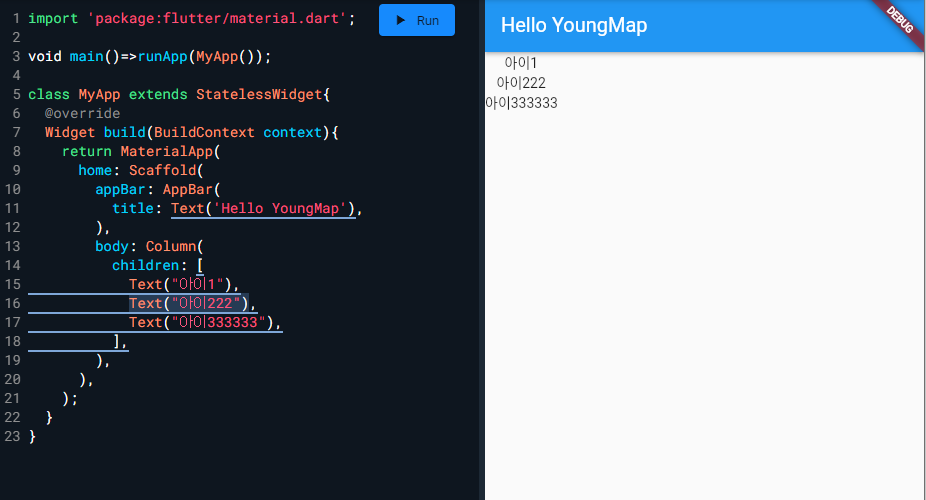Click 'home: Scaffold(' code line
Viewport: 926px width, 500px height.
pyautogui.click(x=141, y=170)
